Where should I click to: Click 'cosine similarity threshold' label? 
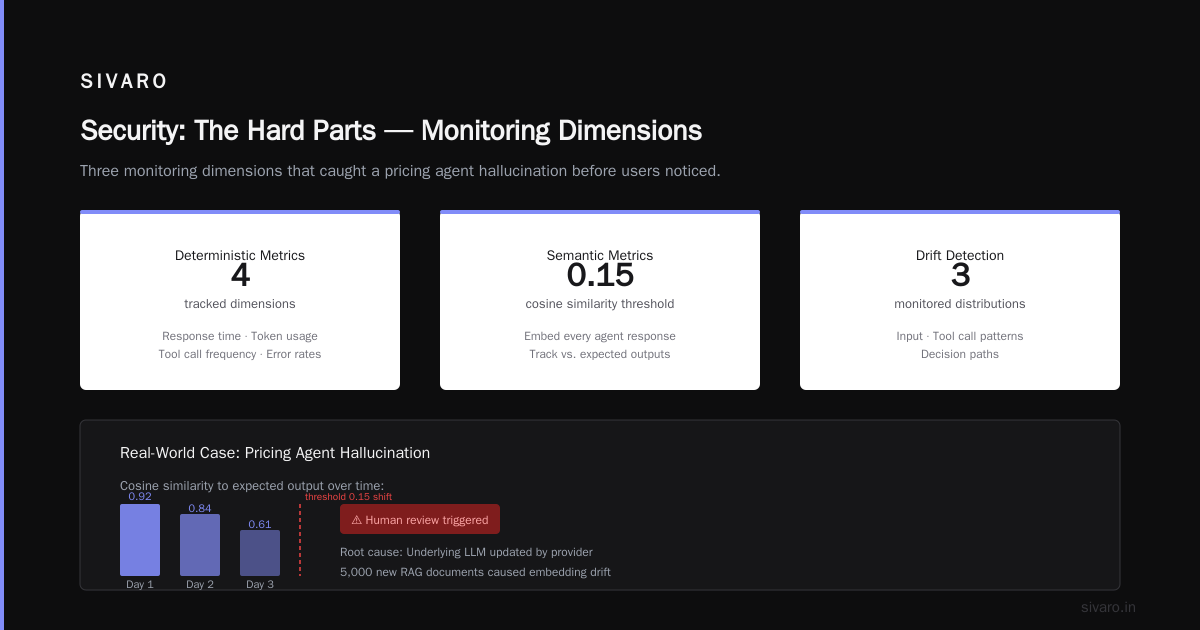click(600, 304)
